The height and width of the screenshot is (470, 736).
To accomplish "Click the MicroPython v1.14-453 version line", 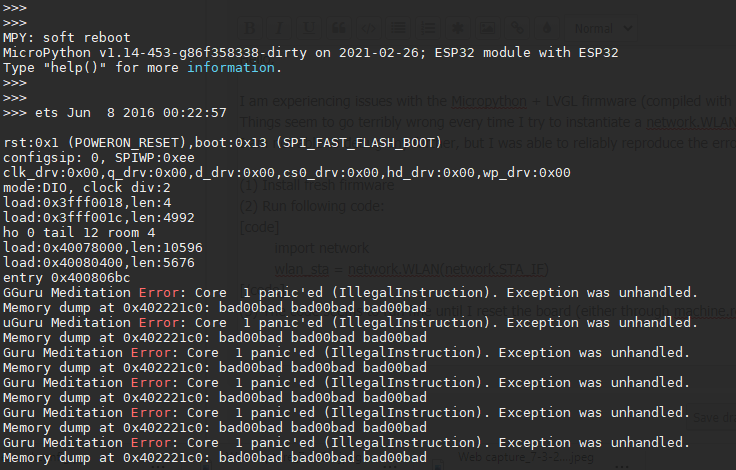I will [310, 53].
